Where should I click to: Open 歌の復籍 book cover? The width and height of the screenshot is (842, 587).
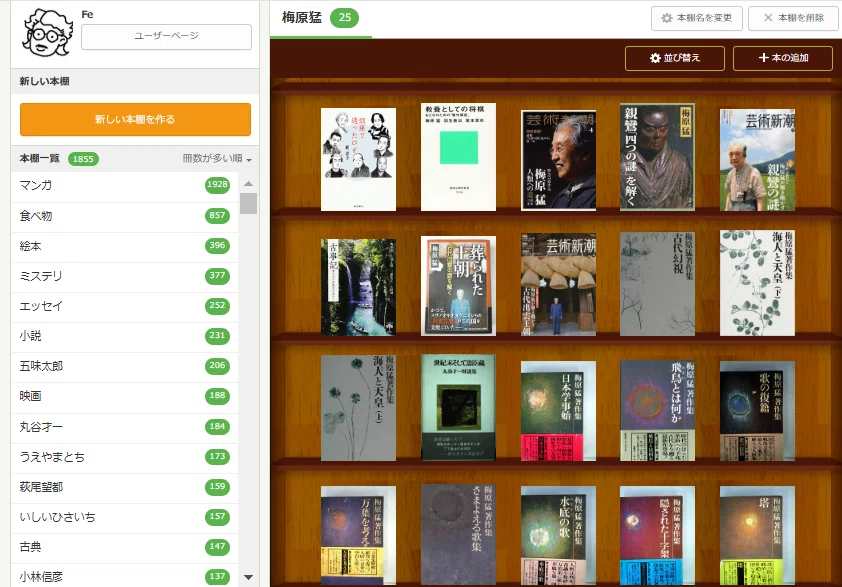click(757, 411)
